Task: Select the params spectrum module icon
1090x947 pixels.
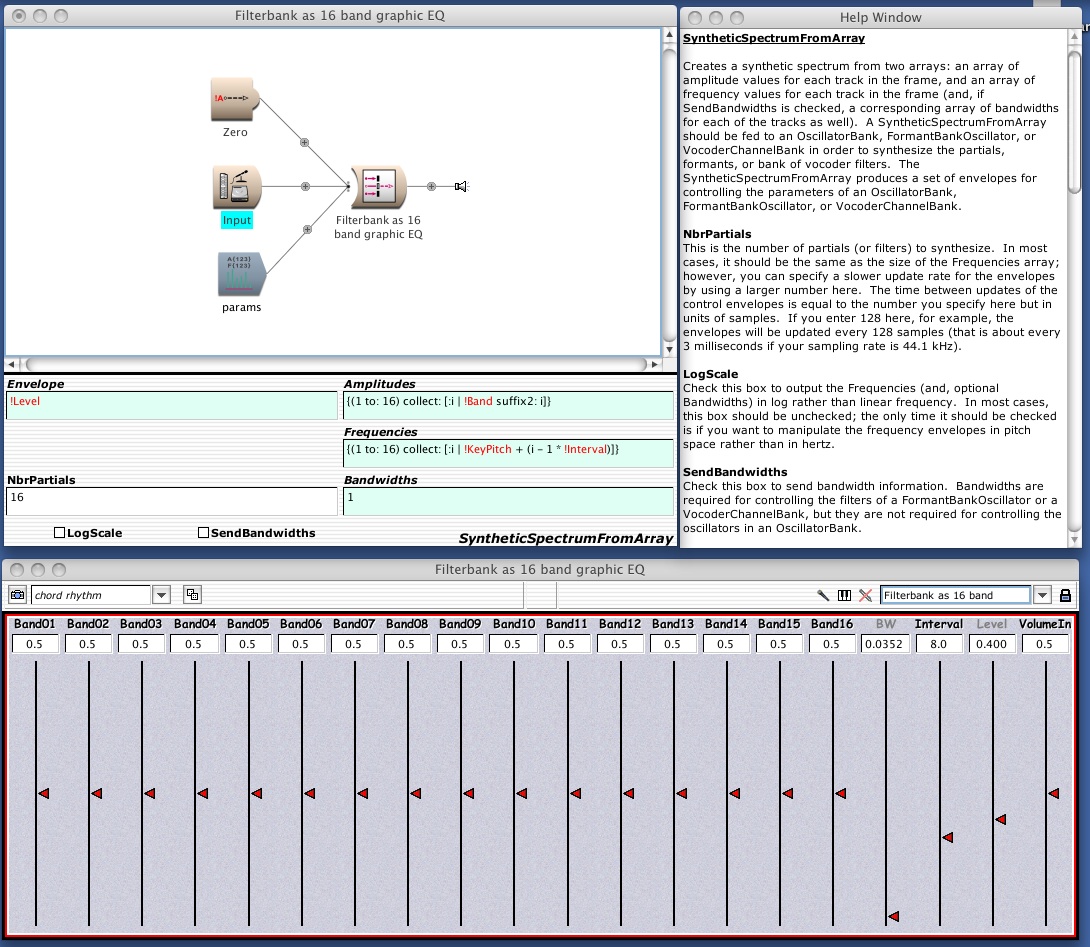Action: coord(242,274)
